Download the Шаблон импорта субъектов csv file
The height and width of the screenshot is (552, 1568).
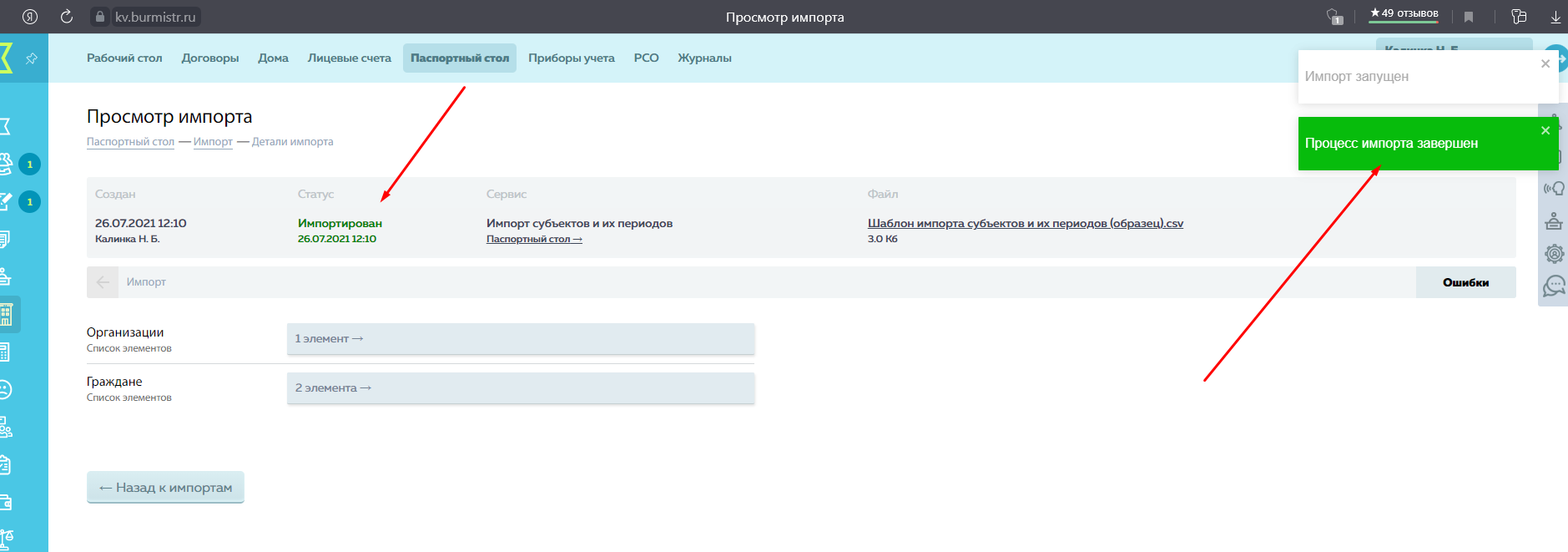(1026, 223)
